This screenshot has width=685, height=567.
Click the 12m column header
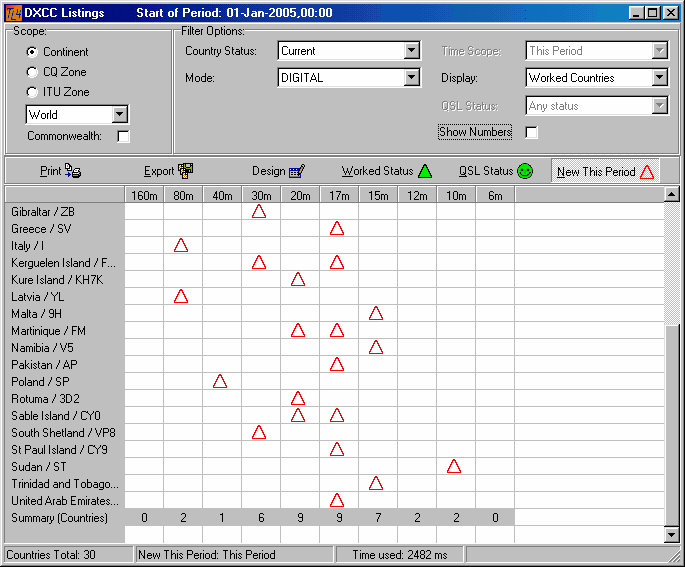417,196
